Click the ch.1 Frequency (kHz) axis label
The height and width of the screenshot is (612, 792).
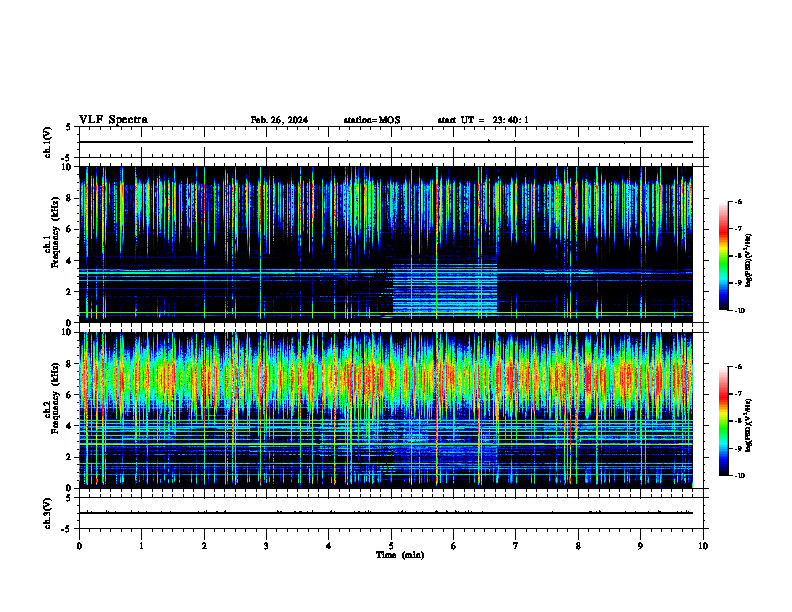click(x=53, y=232)
